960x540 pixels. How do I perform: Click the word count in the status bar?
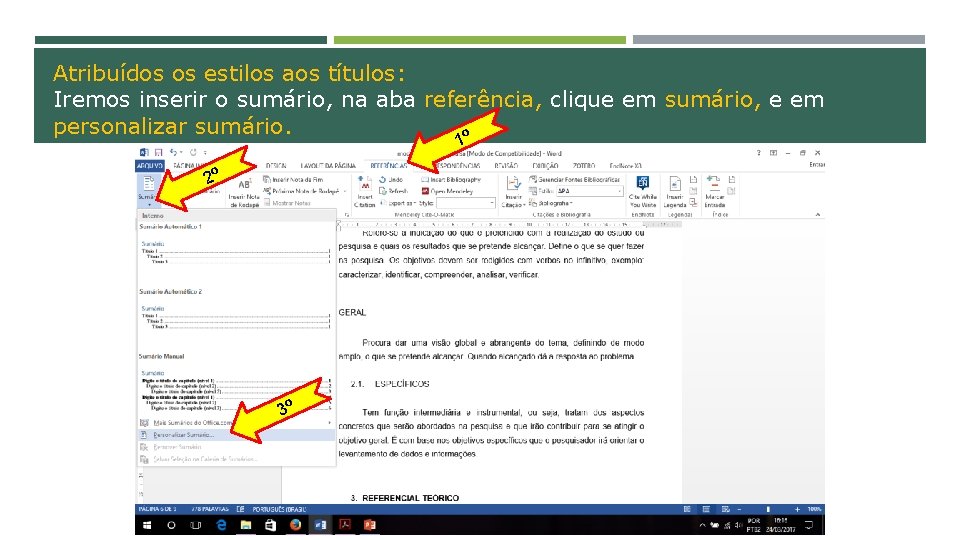point(209,509)
